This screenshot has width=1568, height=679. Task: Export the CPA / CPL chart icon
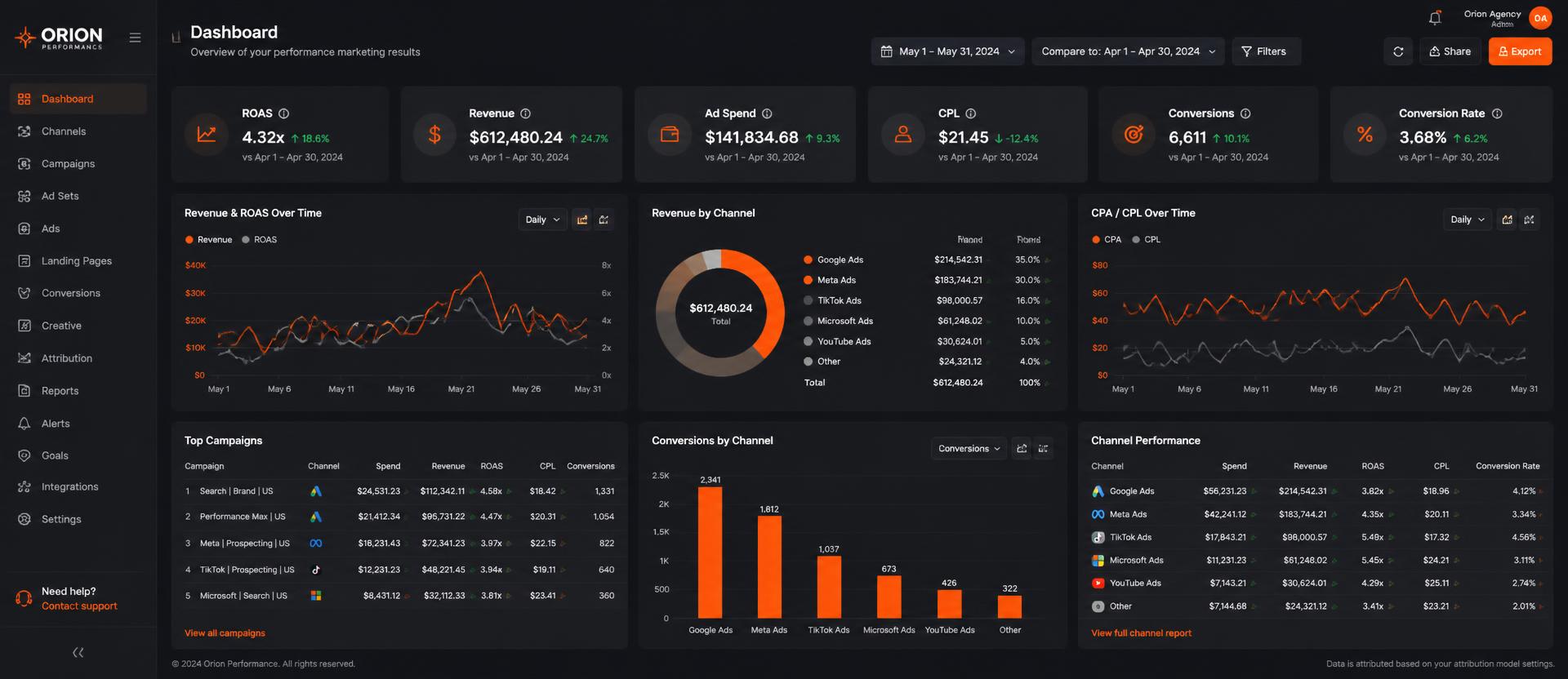click(x=1508, y=220)
